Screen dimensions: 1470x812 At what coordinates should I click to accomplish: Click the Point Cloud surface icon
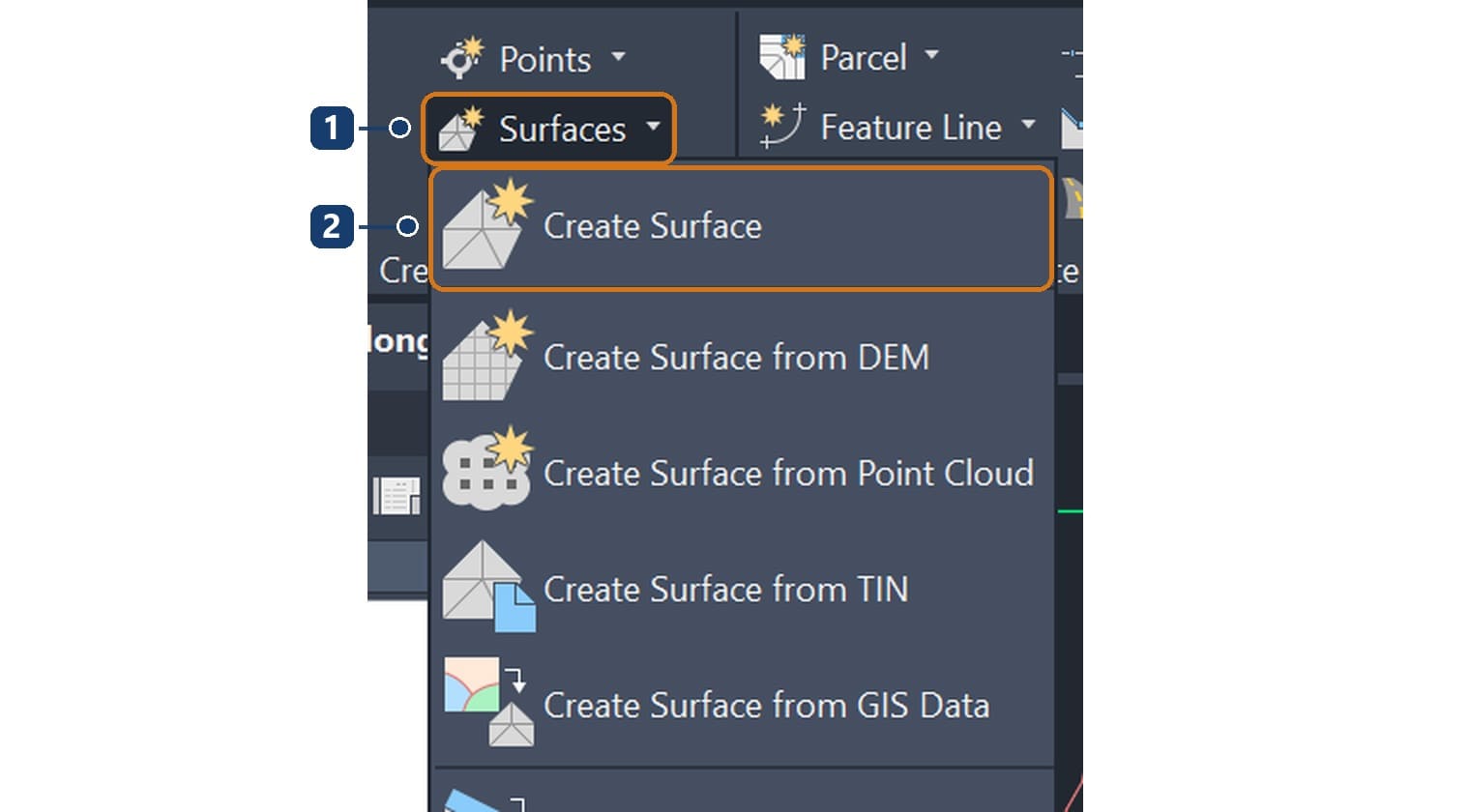tap(487, 469)
